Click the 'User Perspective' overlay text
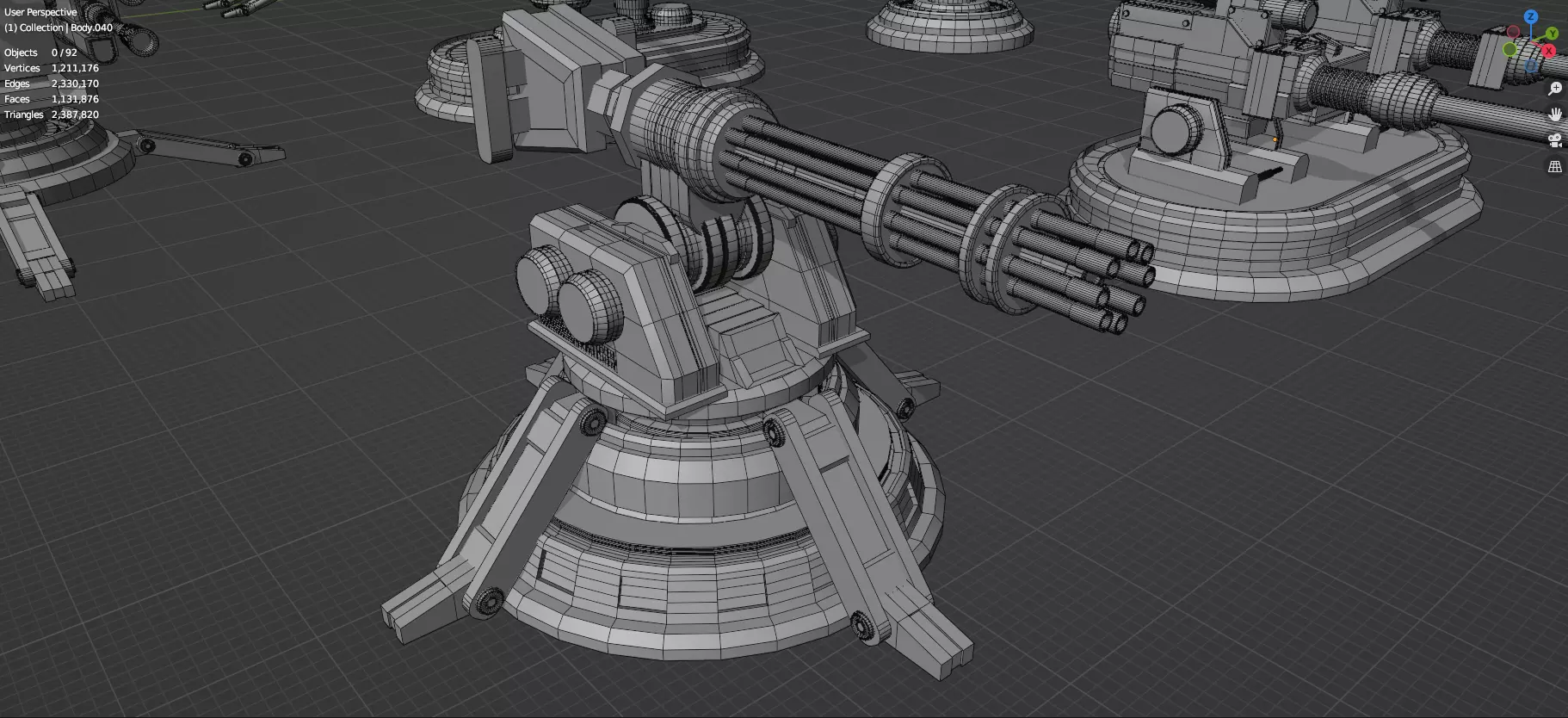Image resolution: width=1568 pixels, height=718 pixels. coord(40,12)
